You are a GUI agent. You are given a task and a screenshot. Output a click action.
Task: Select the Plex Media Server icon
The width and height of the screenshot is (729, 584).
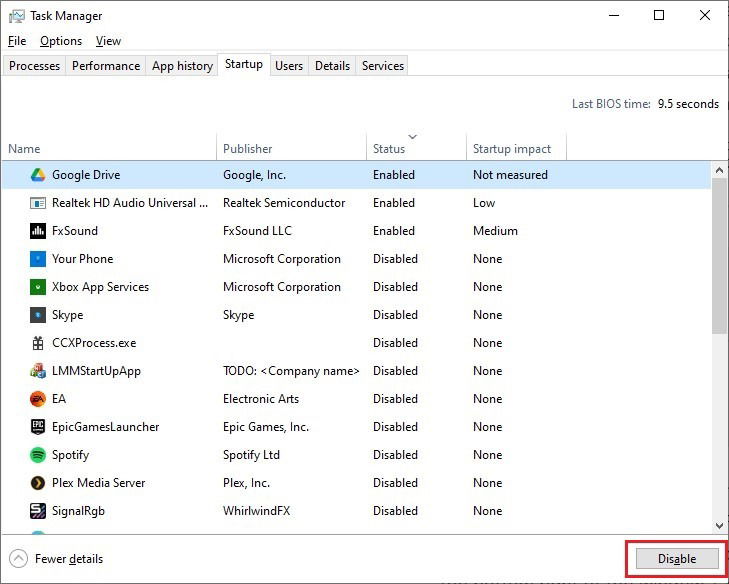(x=38, y=483)
